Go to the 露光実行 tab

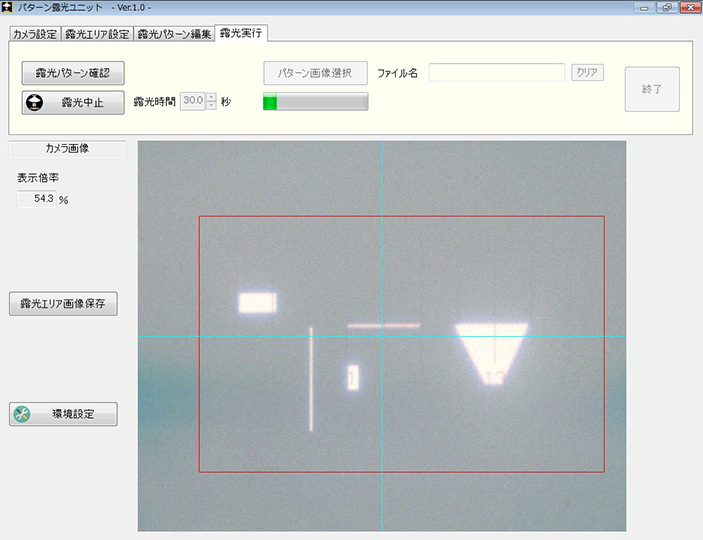pyautogui.click(x=241, y=33)
